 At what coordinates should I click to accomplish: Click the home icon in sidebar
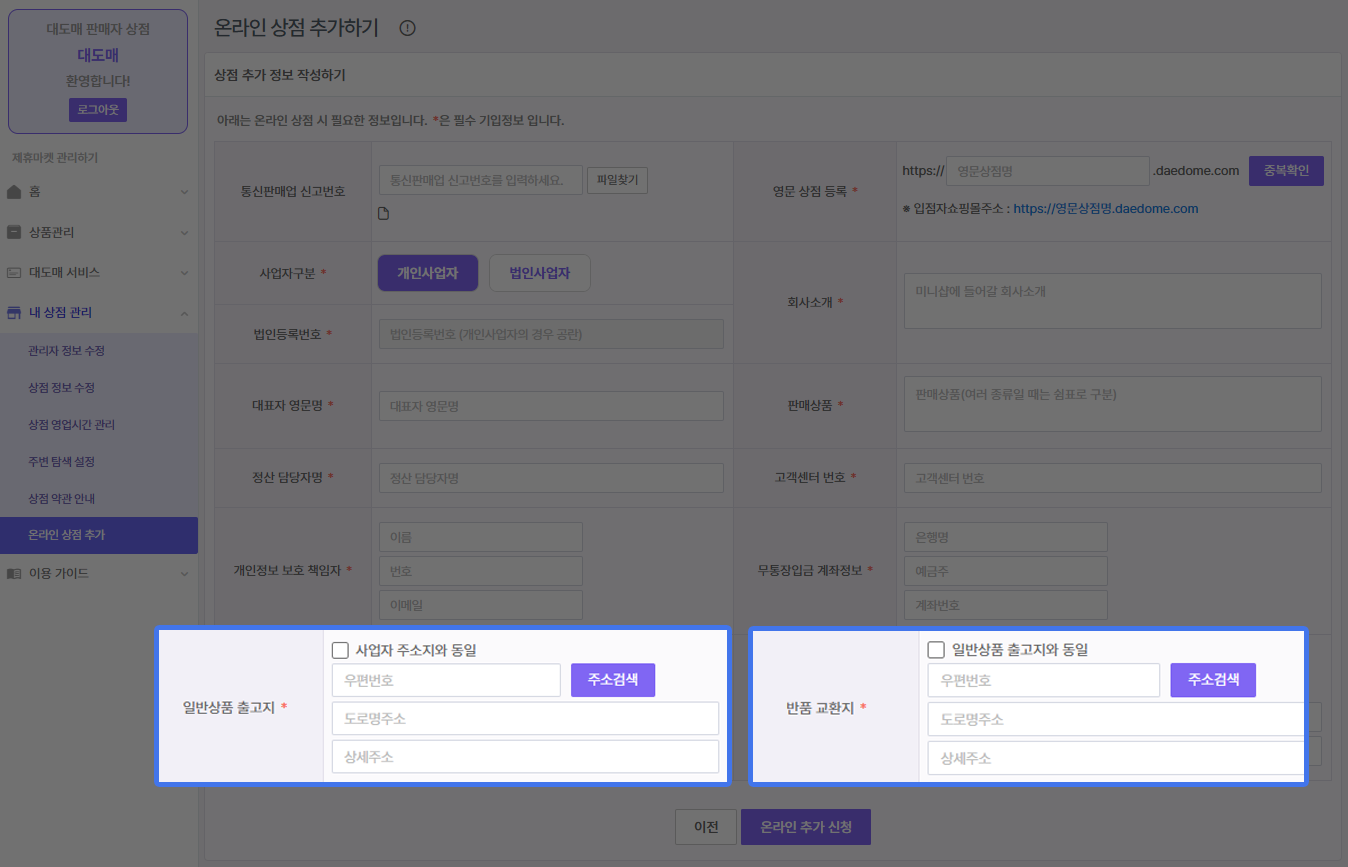(14, 191)
